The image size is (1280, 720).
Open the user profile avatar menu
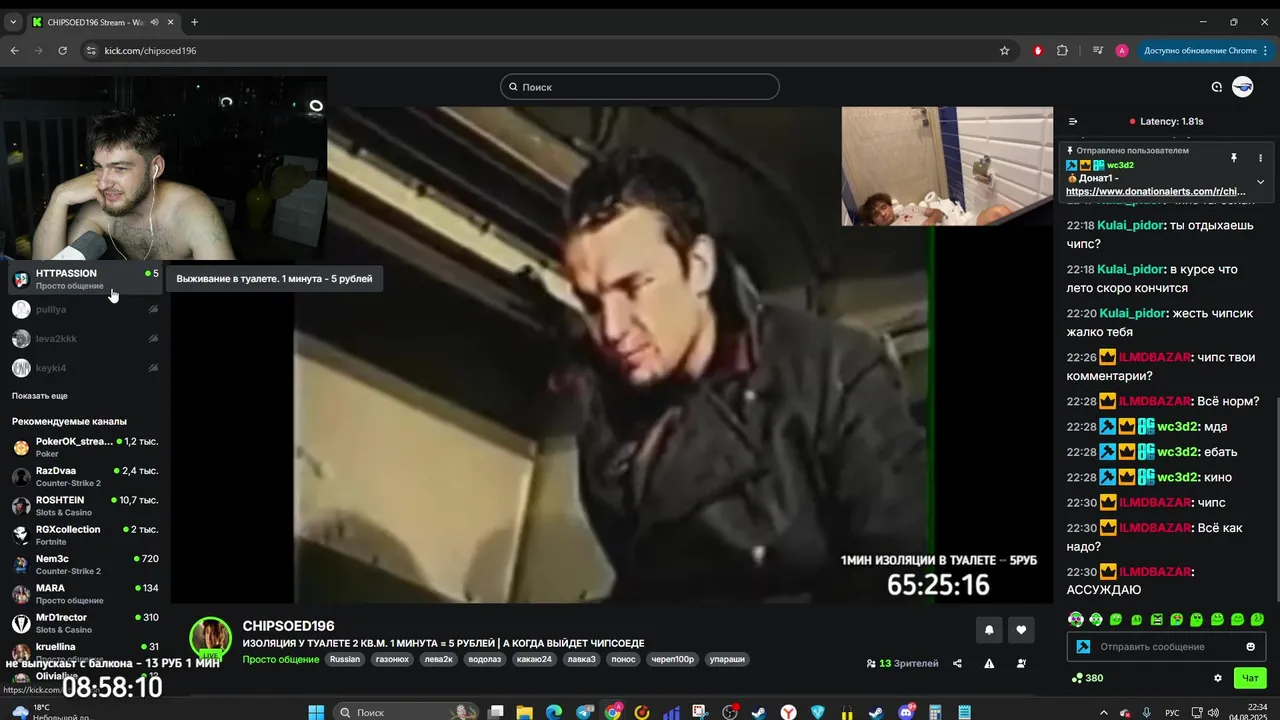pyautogui.click(x=1242, y=87)
